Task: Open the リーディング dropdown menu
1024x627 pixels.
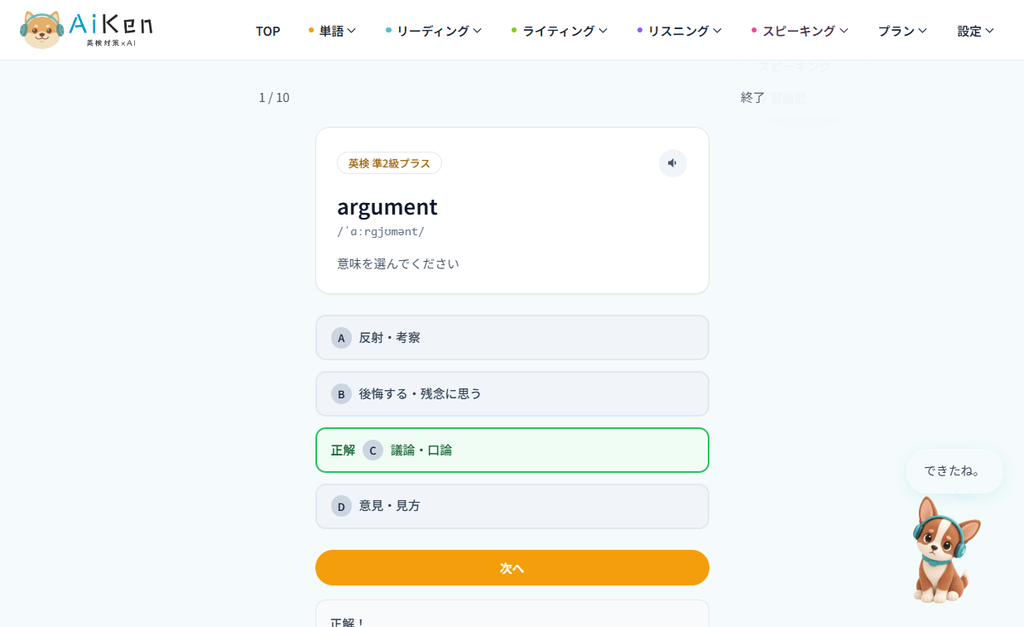Action: point(434,31)
